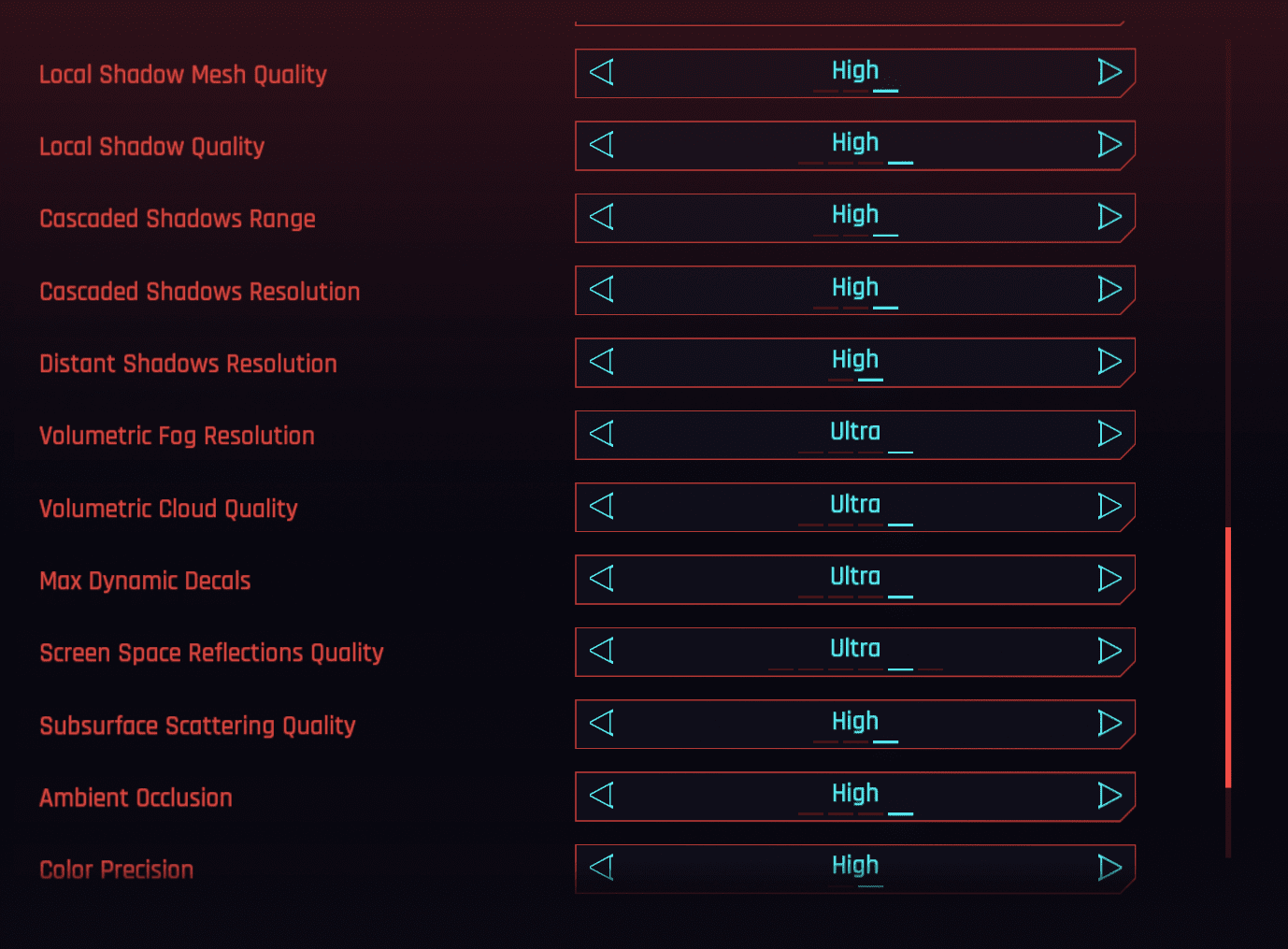This screenshot has height=949, width=1288.
Task: Lower Volumetric Fog Resolution using left arrow
Action: (x=602, y=434)
